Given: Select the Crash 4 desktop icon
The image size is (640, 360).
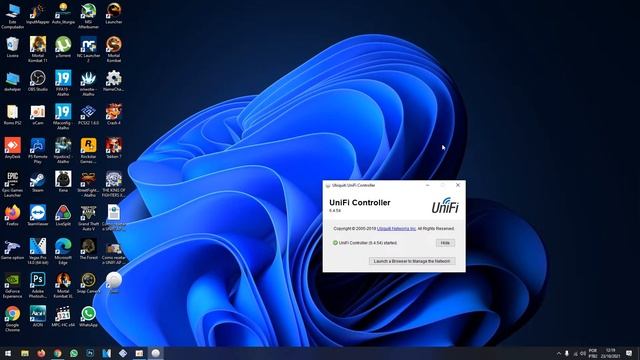Looking at the screenshot, I should point(113,114).
